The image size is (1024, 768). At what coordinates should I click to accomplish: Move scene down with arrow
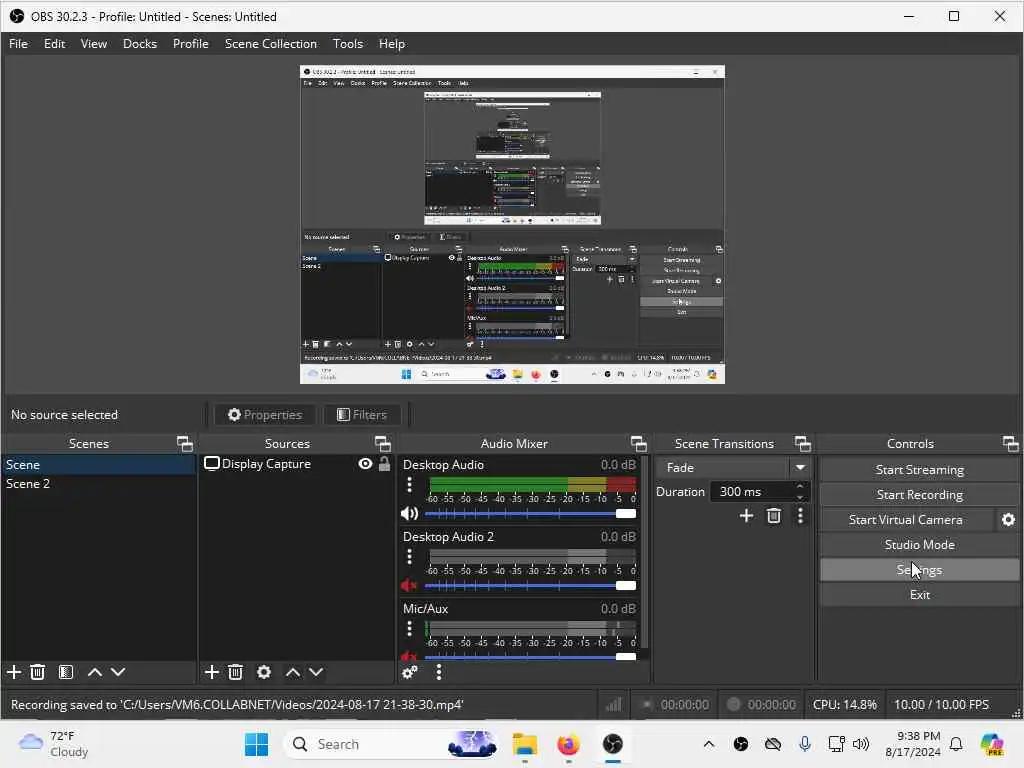[118, 671]
